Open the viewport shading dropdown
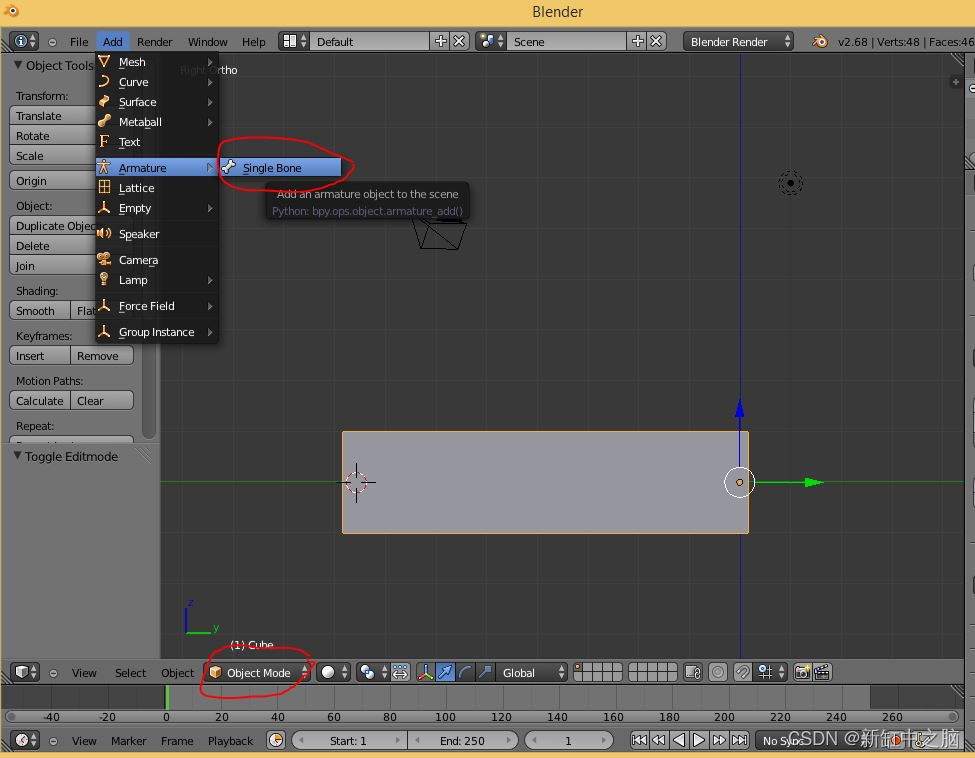975x758 pixels. click(x=334, y=672)
